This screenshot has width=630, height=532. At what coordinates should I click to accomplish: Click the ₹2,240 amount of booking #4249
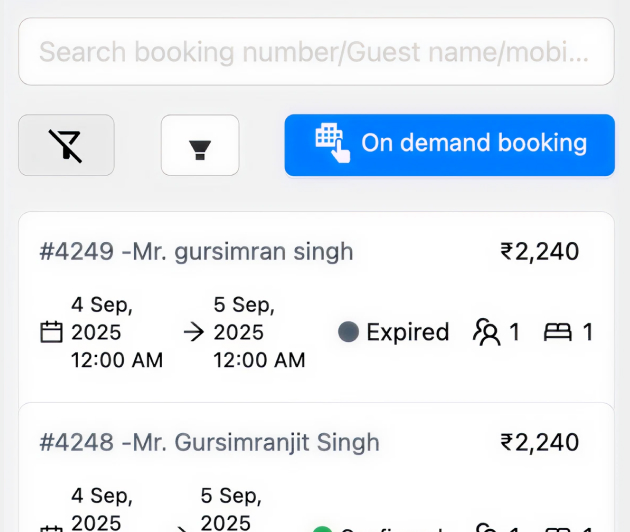point(539,252)
